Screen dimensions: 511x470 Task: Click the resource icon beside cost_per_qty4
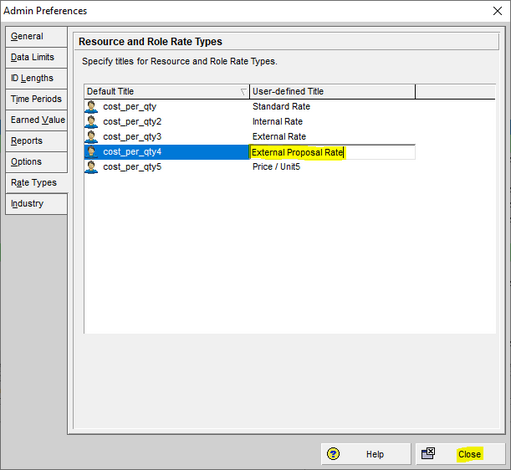tap(91, 152)
